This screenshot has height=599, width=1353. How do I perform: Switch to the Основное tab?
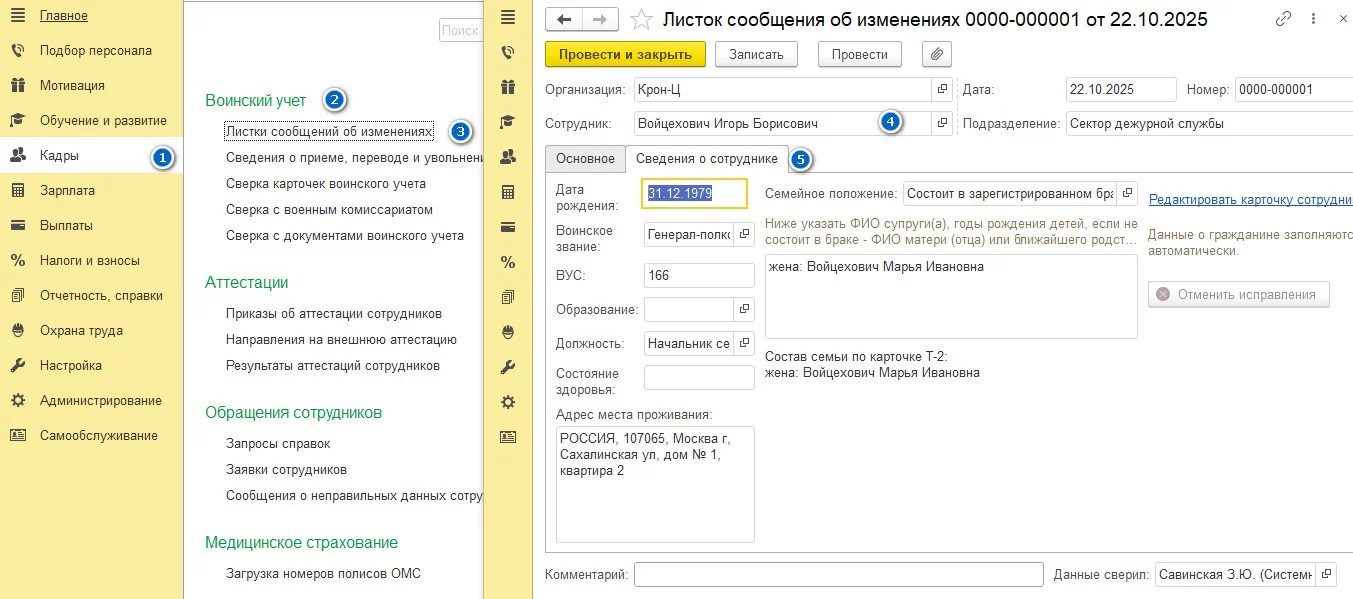point(585,158)
